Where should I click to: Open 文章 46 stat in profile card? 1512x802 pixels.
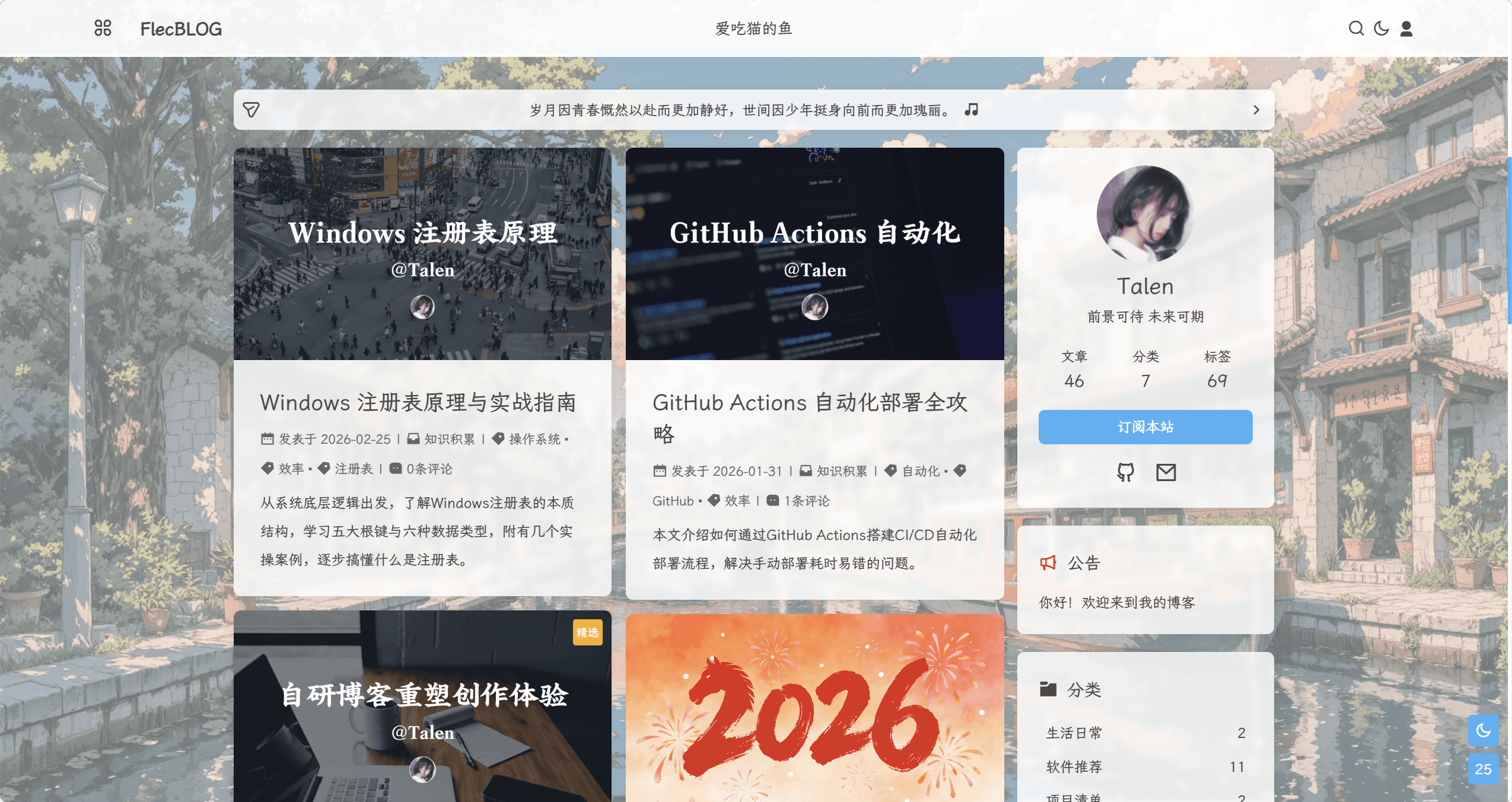1074,369
